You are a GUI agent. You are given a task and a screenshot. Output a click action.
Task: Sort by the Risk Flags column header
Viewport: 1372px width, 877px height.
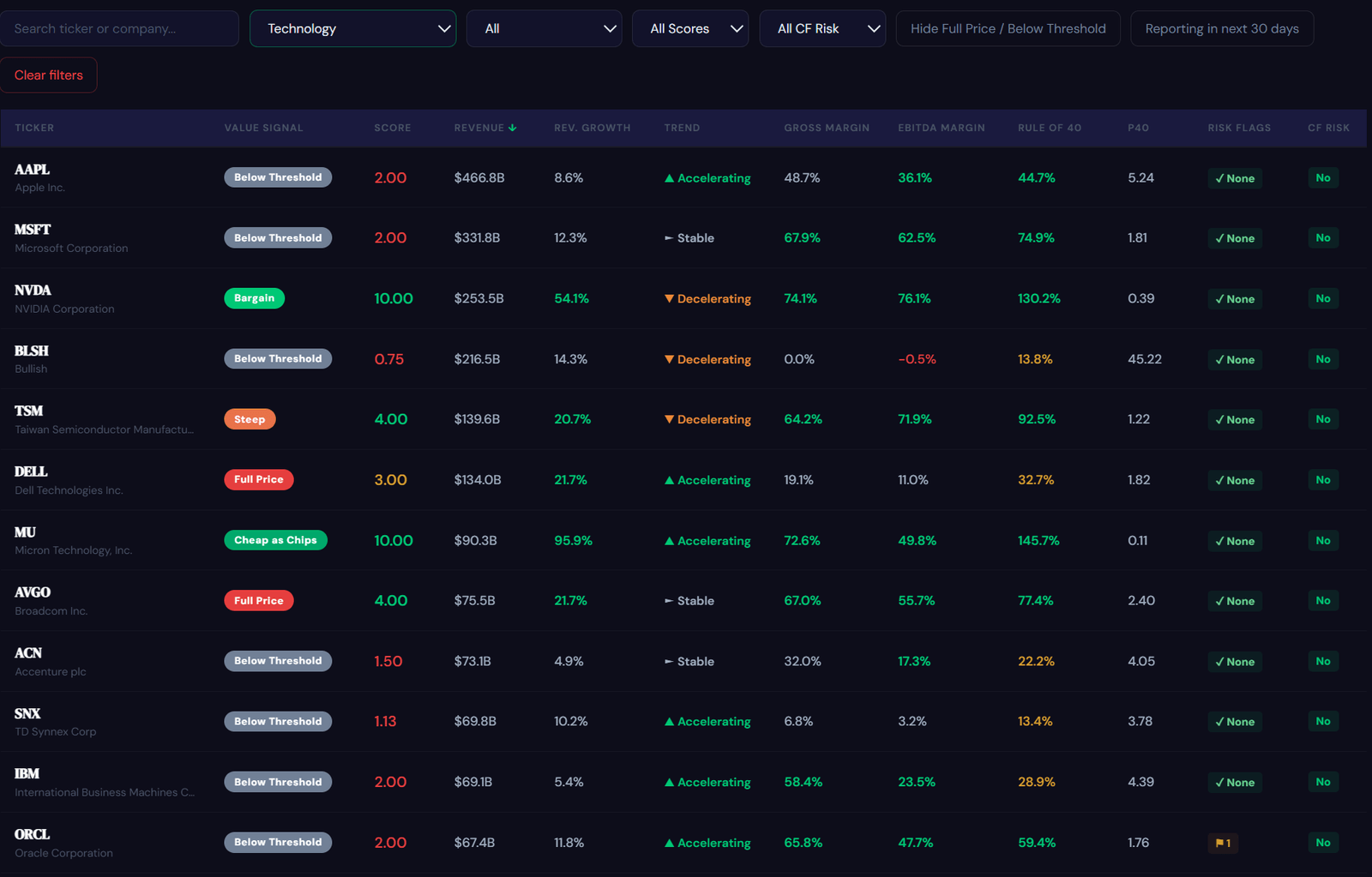[1239, 128]
